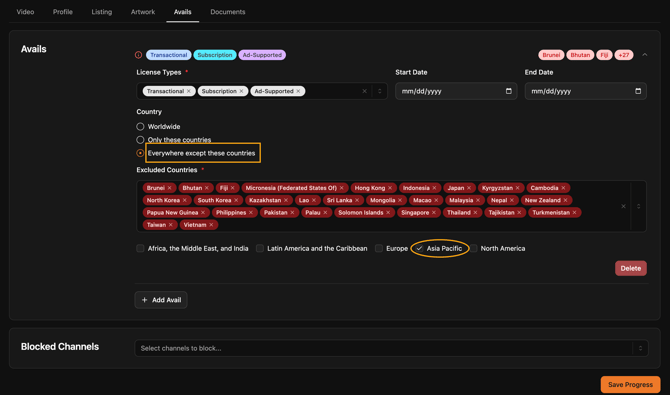Open the End Date calendar picker
This screenshot has height=395, width=670.
click(x=638, y=91)
